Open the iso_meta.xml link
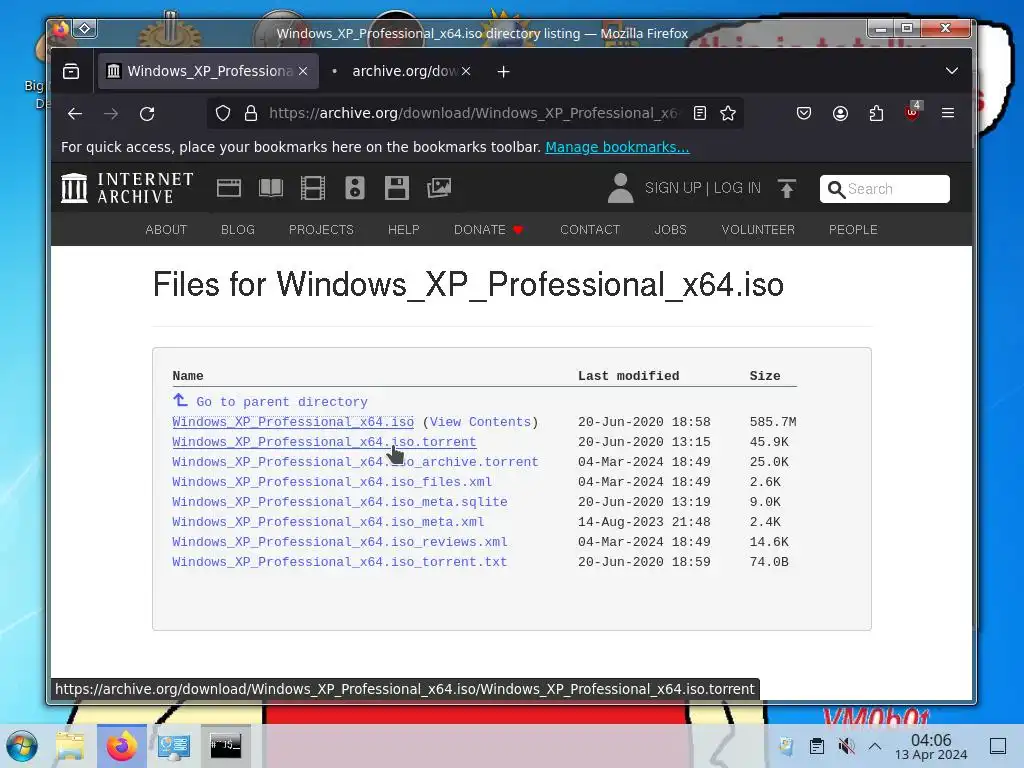The image size is (1024, 768). pyautogui.click(x=328, y=522)
